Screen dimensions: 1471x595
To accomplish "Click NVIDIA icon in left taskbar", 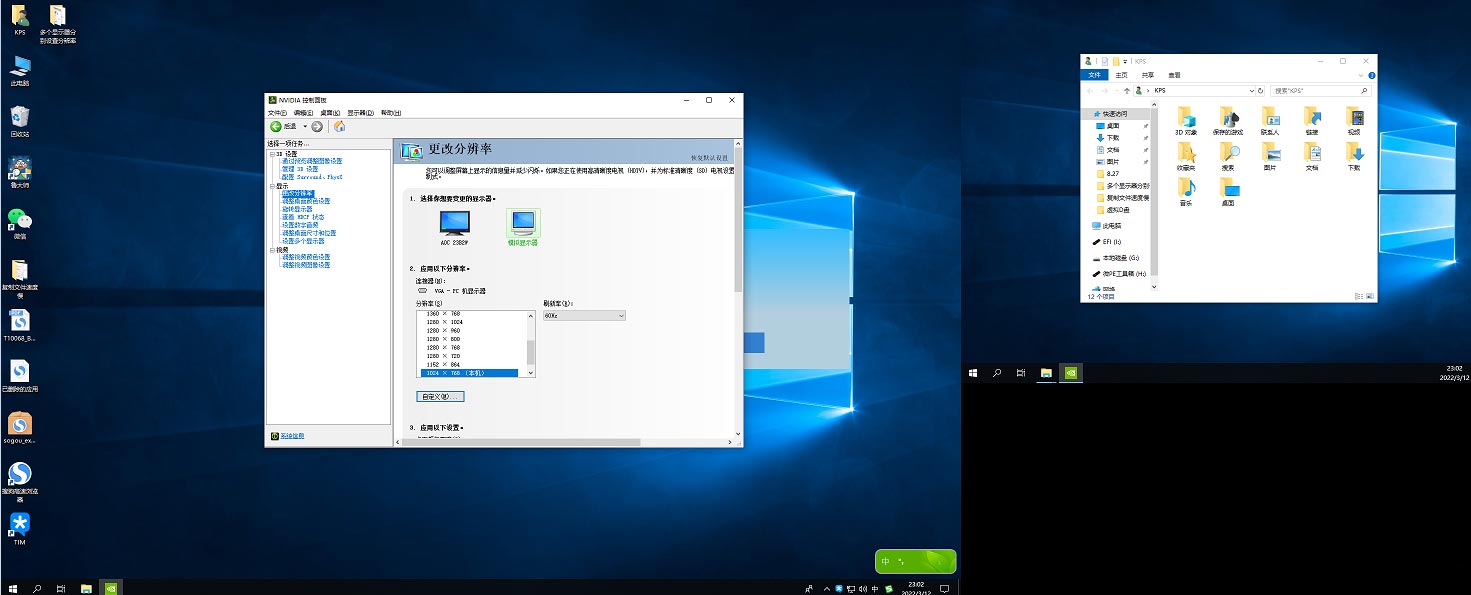I will [x=112, y=588].
